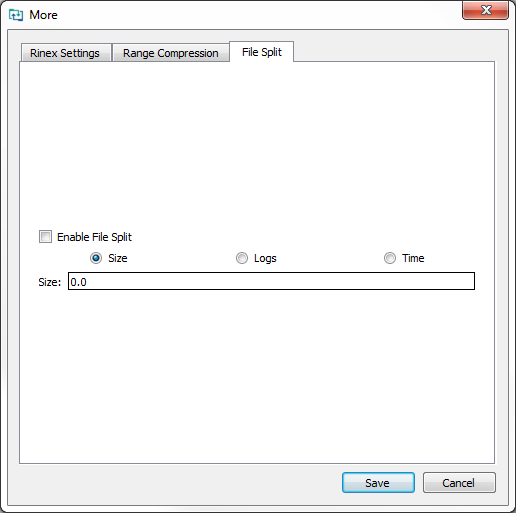Image resolution: width=516 pixels, height=513 pixels.
Task: Select the File Split tab
Action: (x=262, y=52)
